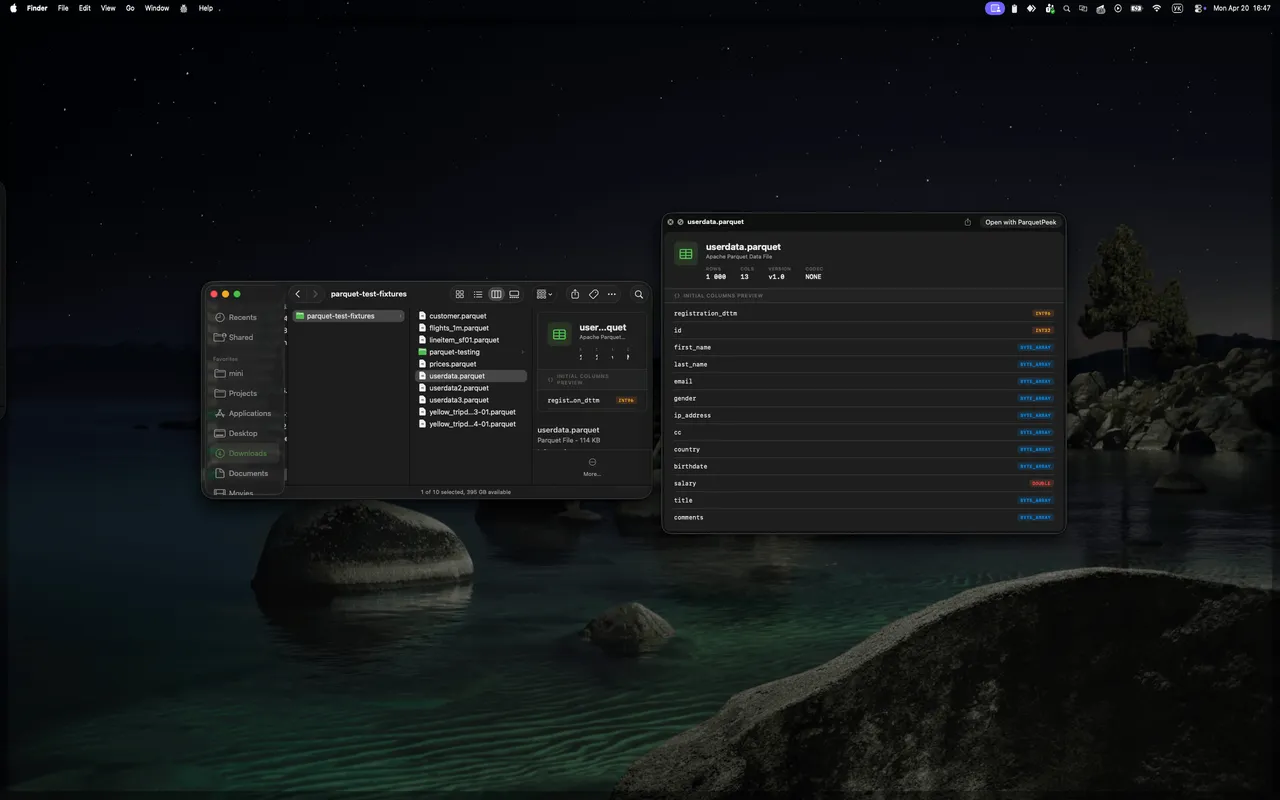Open the mini folder in sidebar
The image size is (1280, 800).
[236, 373]
